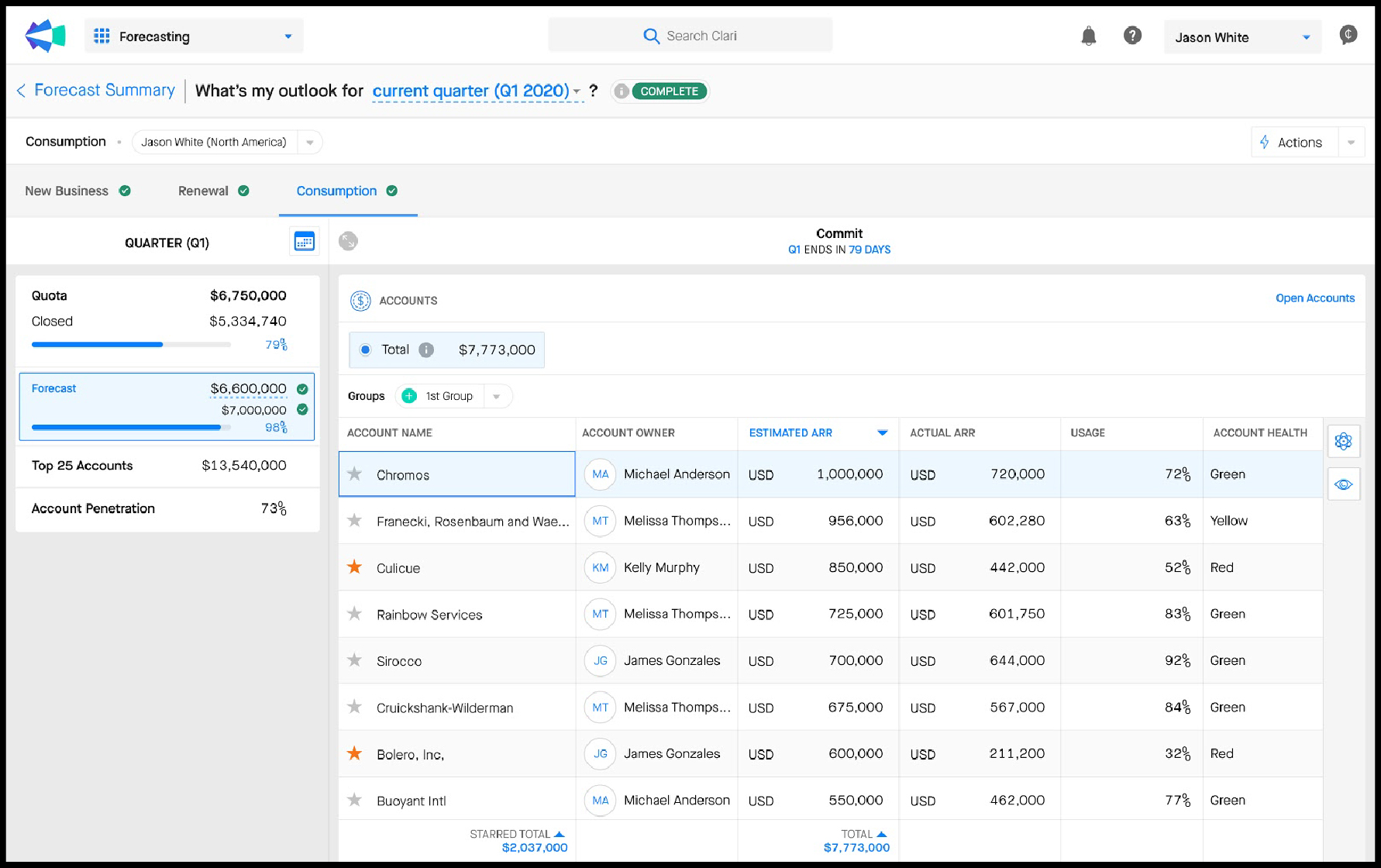Unstar the Culicue account
The width and height of the screenshot is (1381, 868).
355,567
